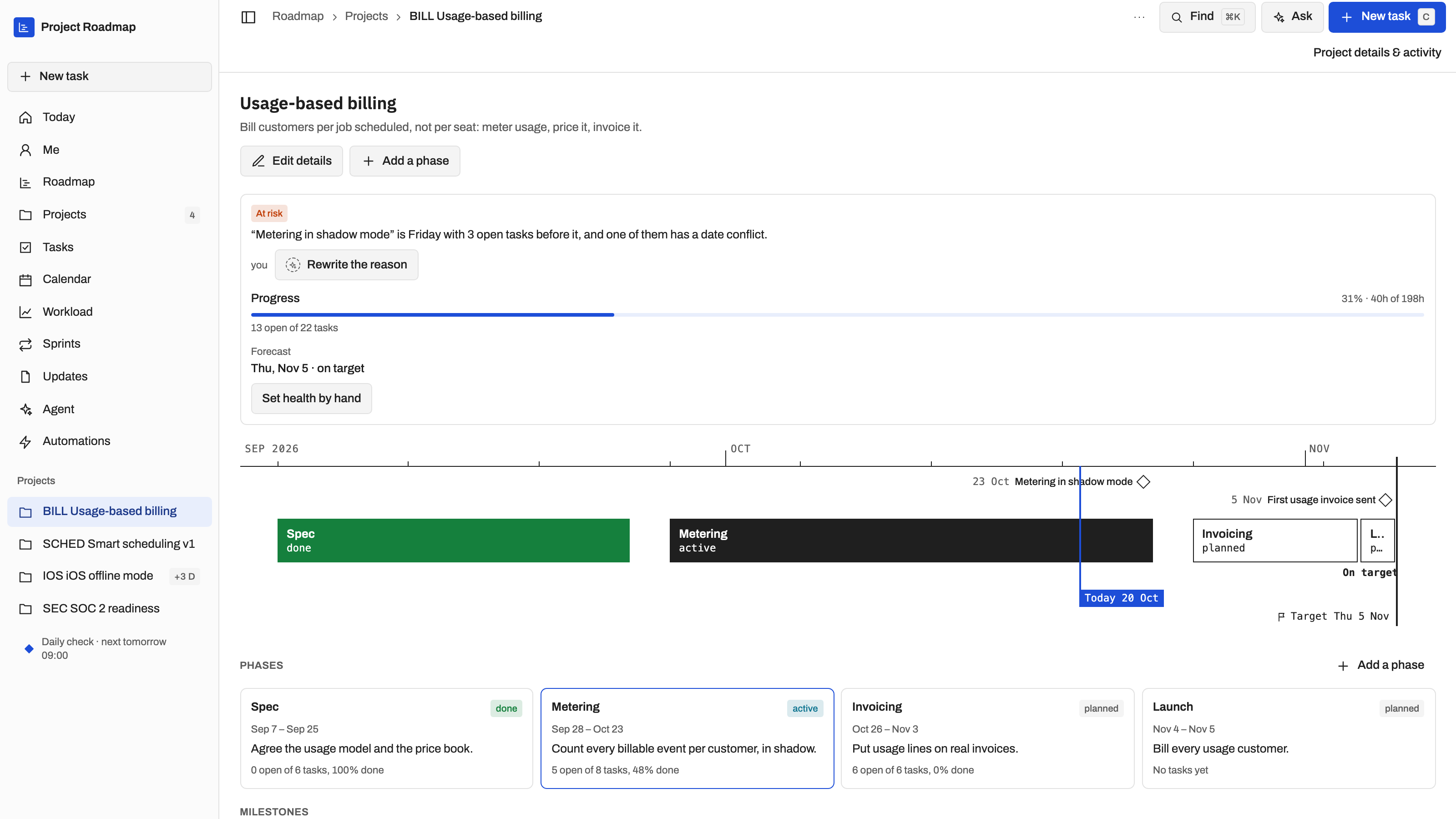Click the Edit details button
Screen dimensions: 1456x819
(292, 161)
